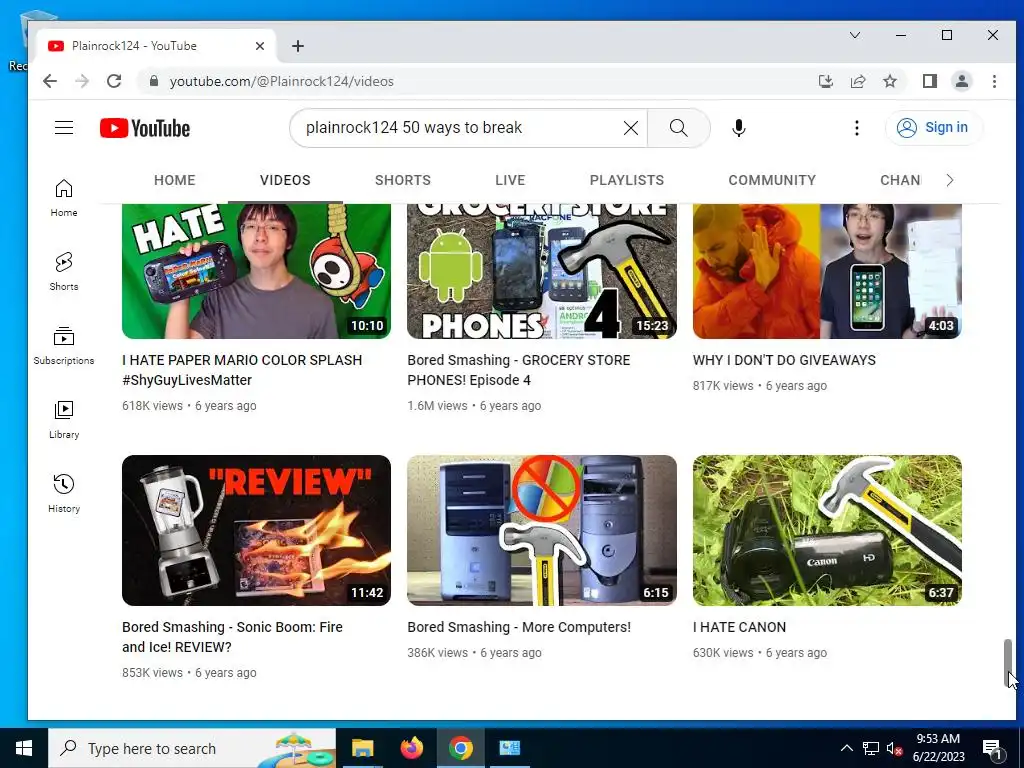Open 'Bored Smashing - Sonic Boom: Fire and Ice! REVIEW?' title
Screen dimensions: 1024x768
[x=232, y=637]
